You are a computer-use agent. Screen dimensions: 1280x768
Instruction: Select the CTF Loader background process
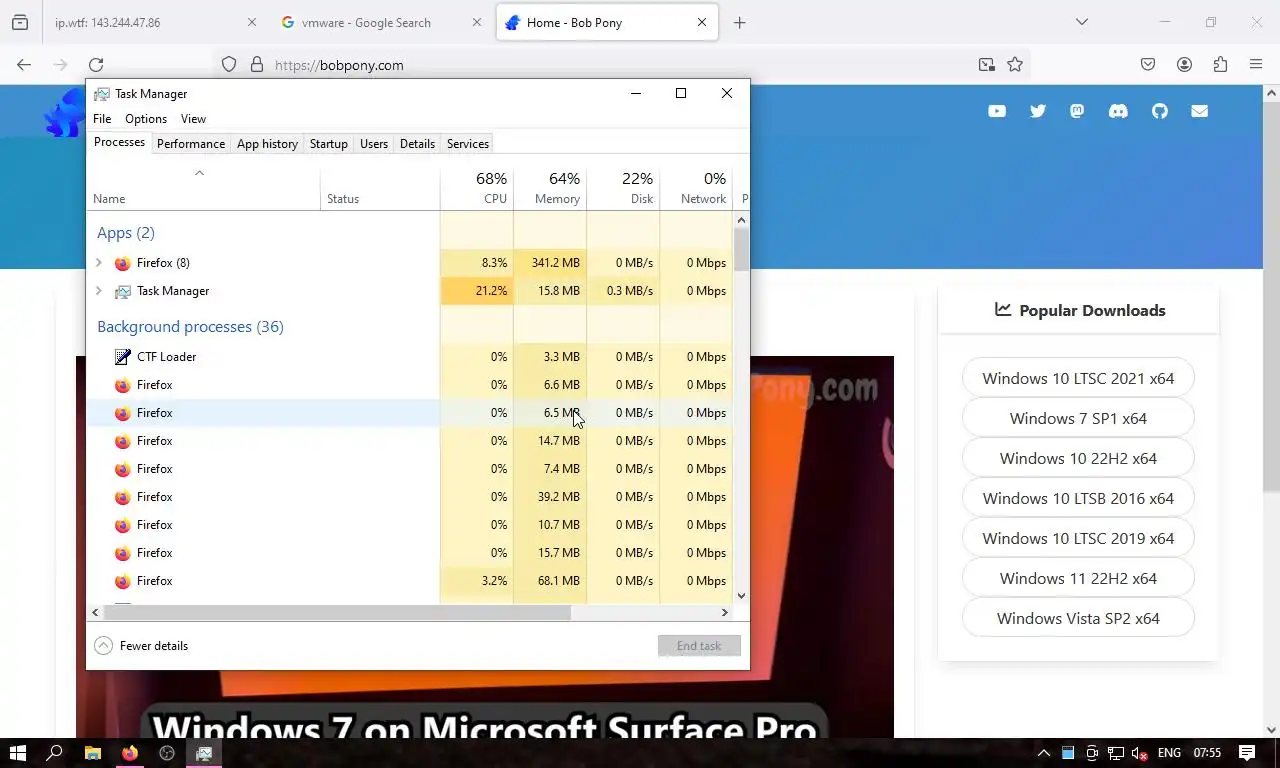[412, 357]
